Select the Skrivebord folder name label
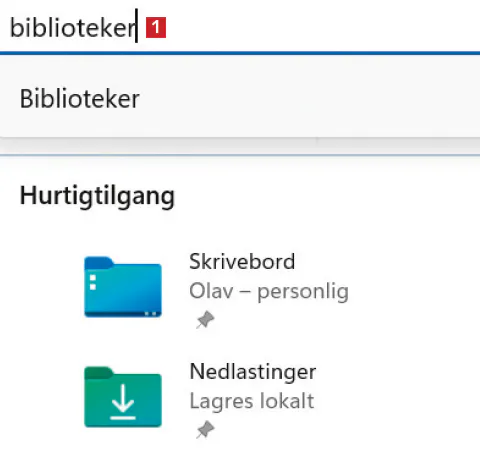This screenshot has width=480, height=457. pyautogui.click(x=242, y=262)
